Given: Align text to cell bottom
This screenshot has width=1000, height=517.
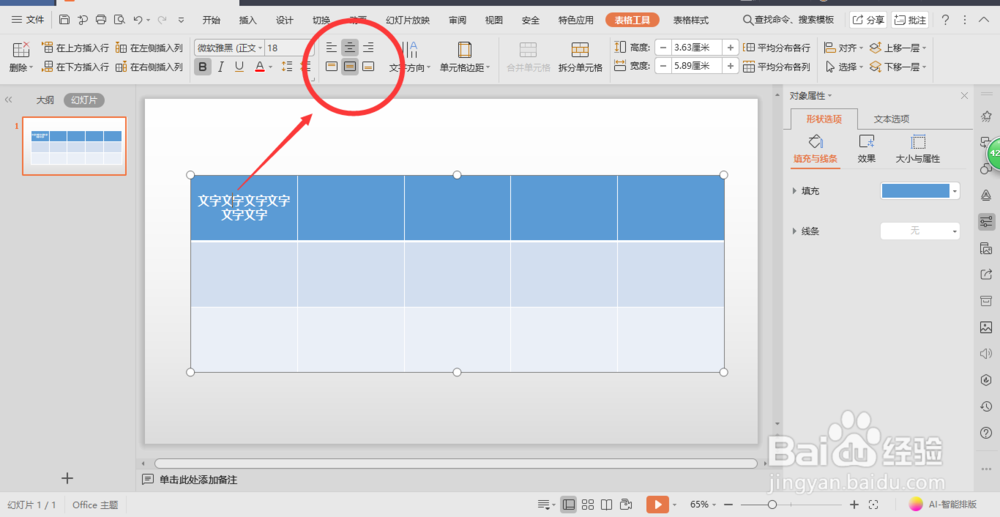Looking at the screenshot, I should click(x=368, y=66).
